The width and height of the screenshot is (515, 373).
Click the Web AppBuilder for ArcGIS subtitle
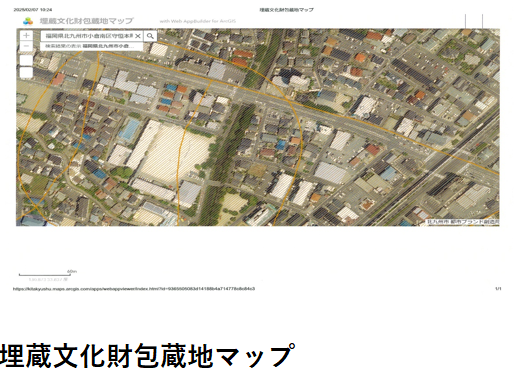pos(198,21)
